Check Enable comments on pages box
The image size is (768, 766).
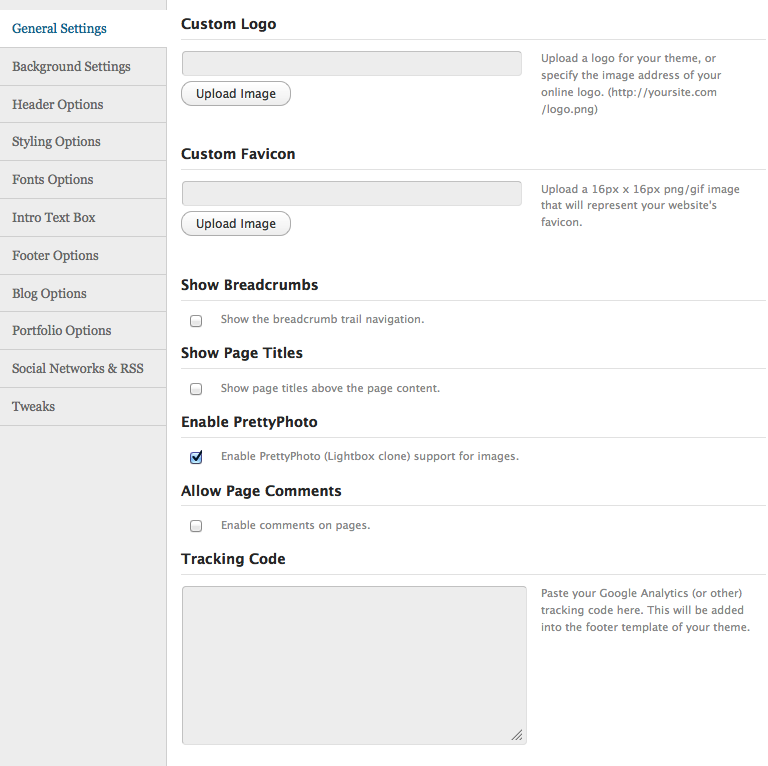click(196, 526)
